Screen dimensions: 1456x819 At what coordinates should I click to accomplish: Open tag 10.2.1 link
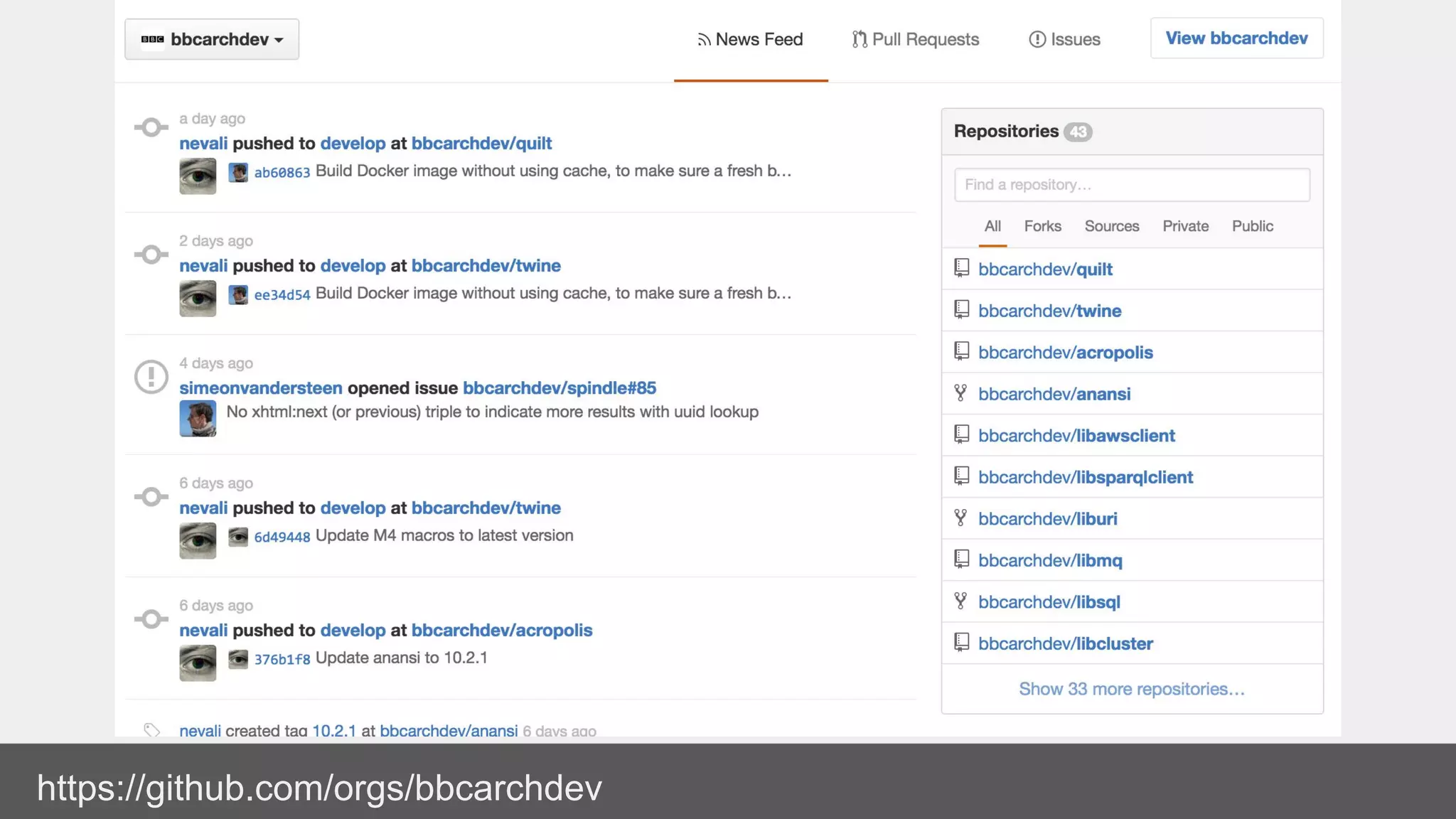coord(334,731)
